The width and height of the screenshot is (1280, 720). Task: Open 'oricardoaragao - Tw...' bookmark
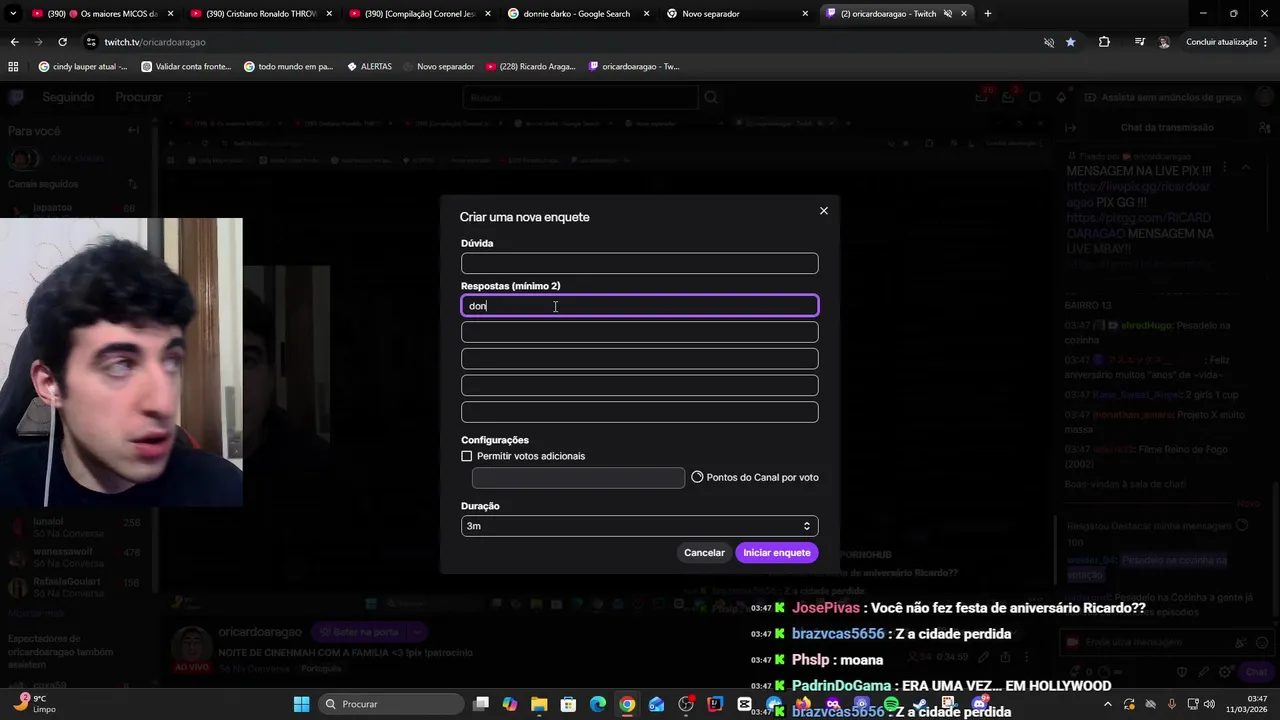(x=634, y=67)
